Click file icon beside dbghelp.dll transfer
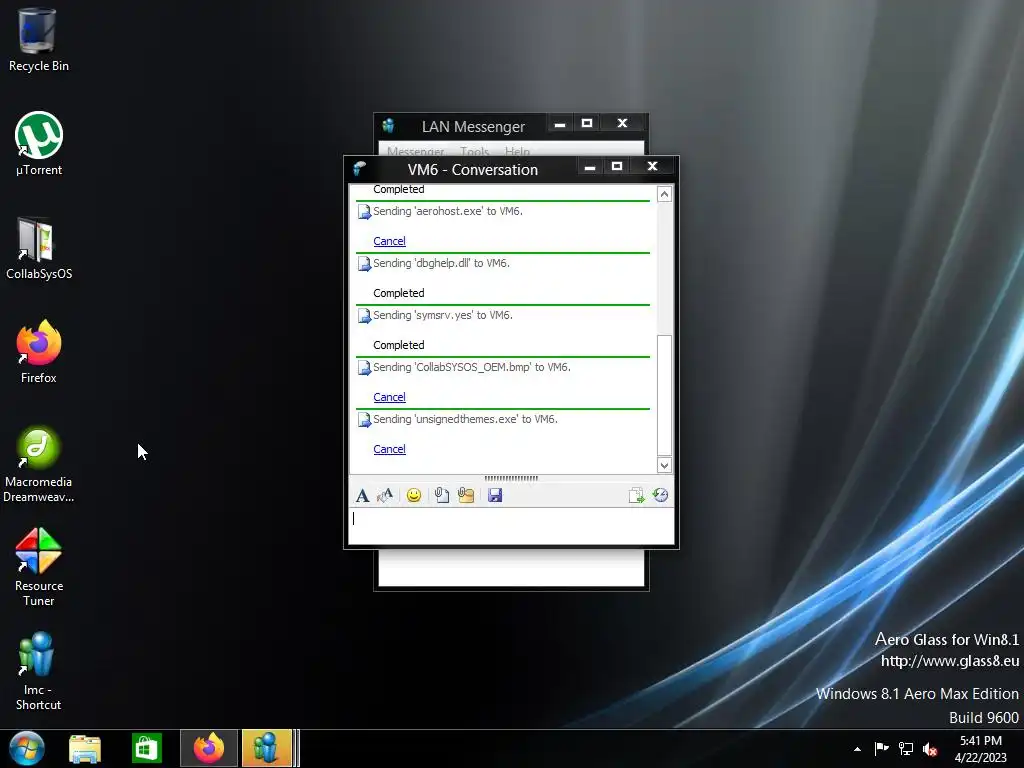Viewport: 1024px width, 768px height. coord(364,264)
